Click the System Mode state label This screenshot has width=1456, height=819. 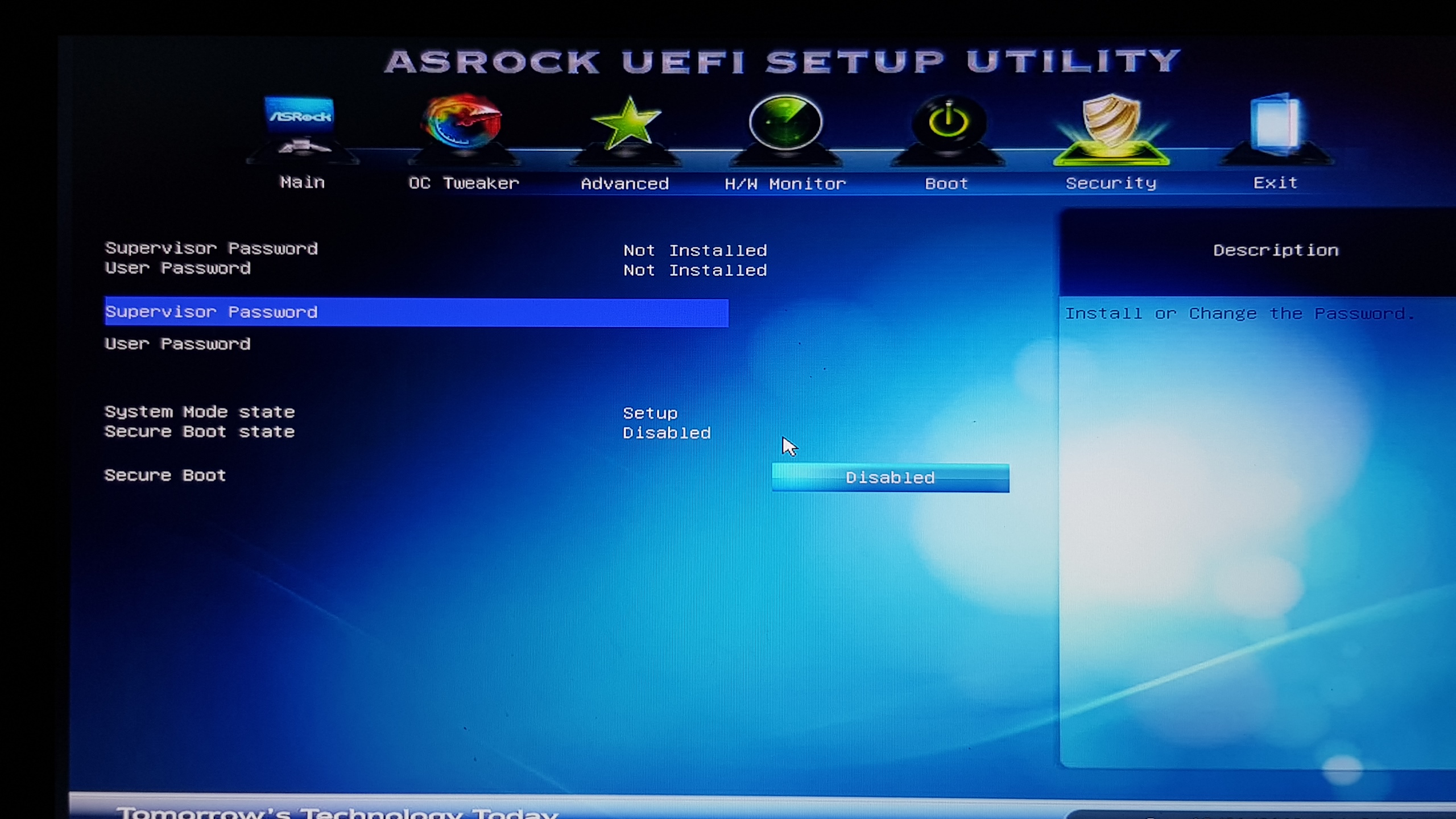[x=200, y=412]
